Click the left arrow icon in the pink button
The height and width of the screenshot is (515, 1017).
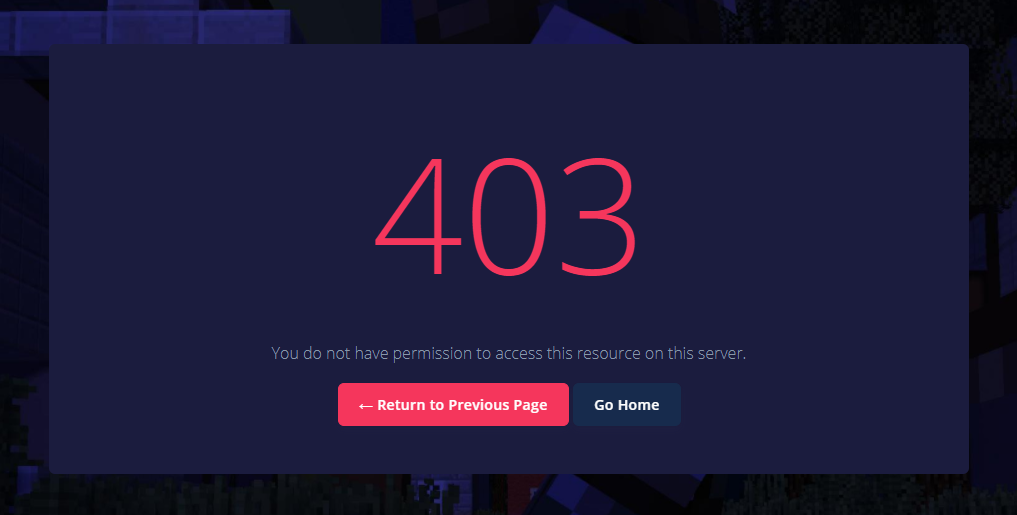click(365, 406)
